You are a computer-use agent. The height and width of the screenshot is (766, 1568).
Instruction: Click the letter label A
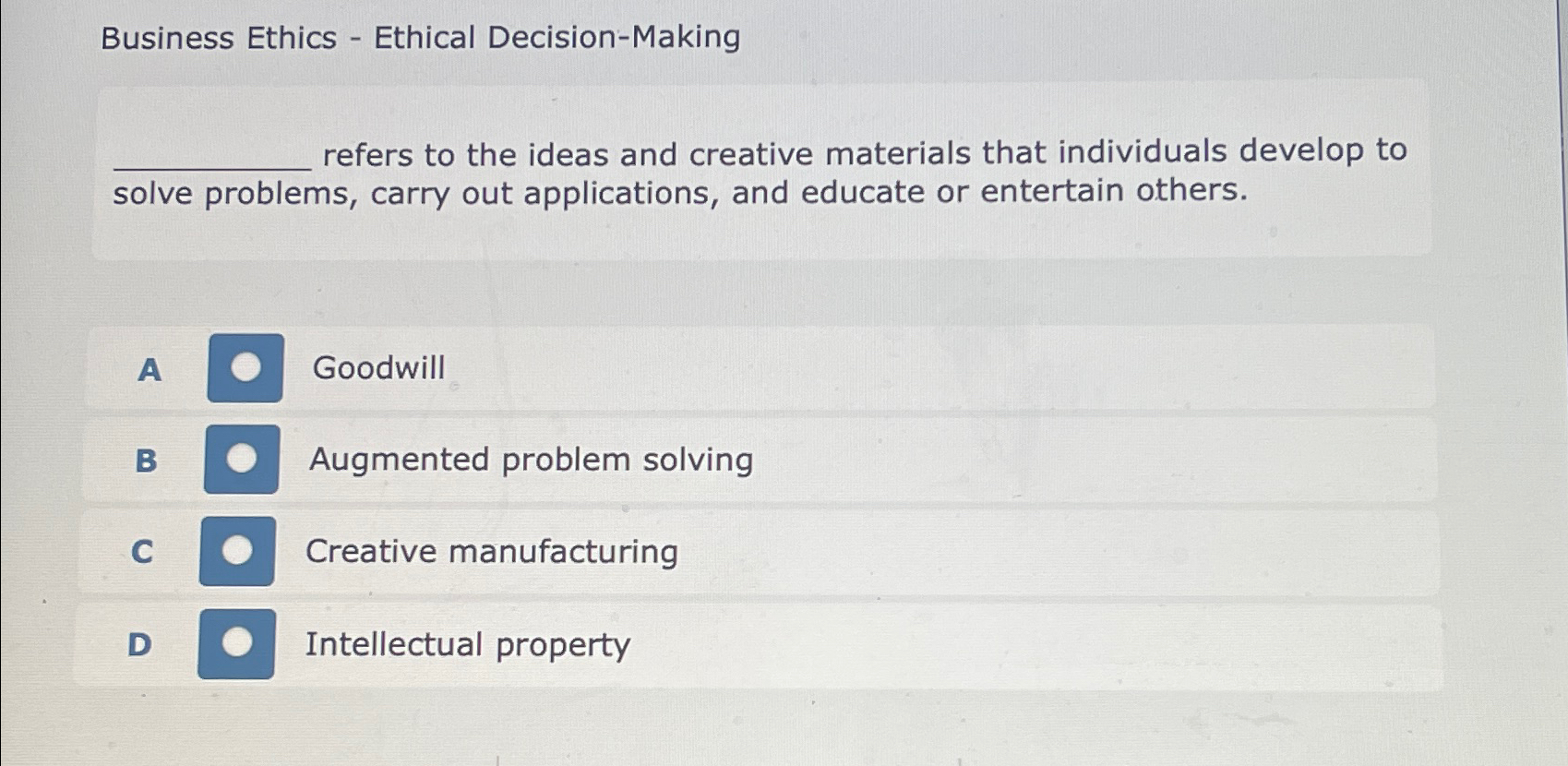click(x=148, y=369)
